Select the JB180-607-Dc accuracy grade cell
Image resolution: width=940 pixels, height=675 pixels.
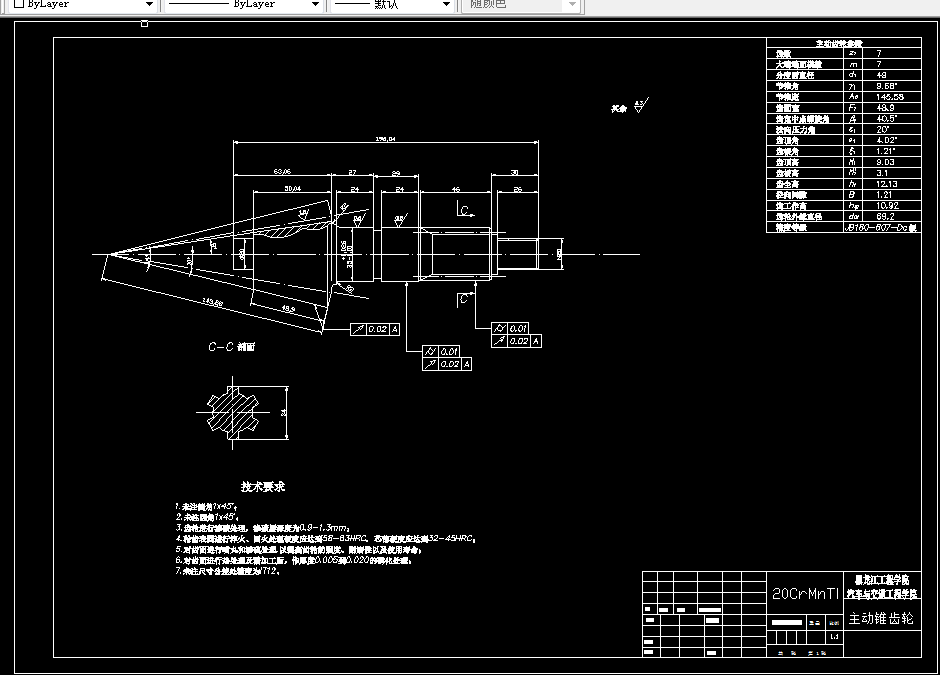coord(881,228)
